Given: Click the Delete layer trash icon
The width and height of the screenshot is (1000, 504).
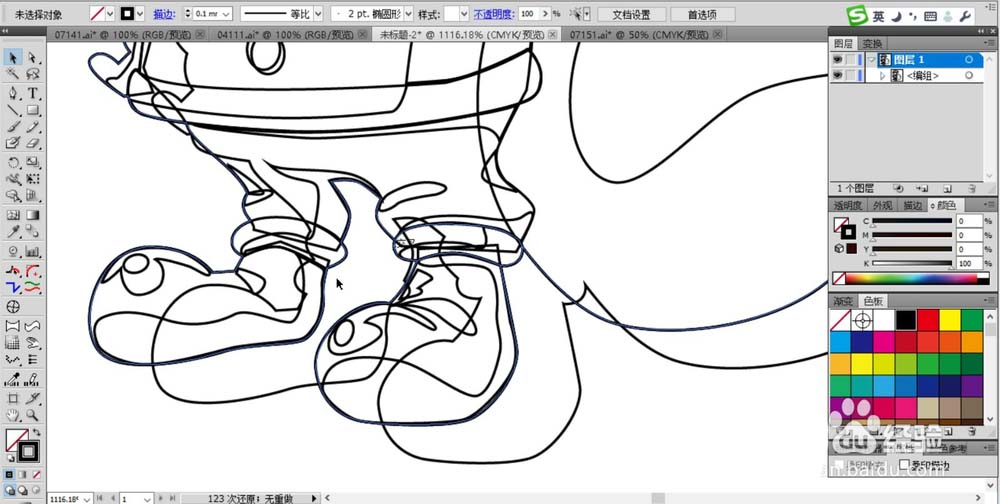Looking at the screenshot, I should coord(972,189).
